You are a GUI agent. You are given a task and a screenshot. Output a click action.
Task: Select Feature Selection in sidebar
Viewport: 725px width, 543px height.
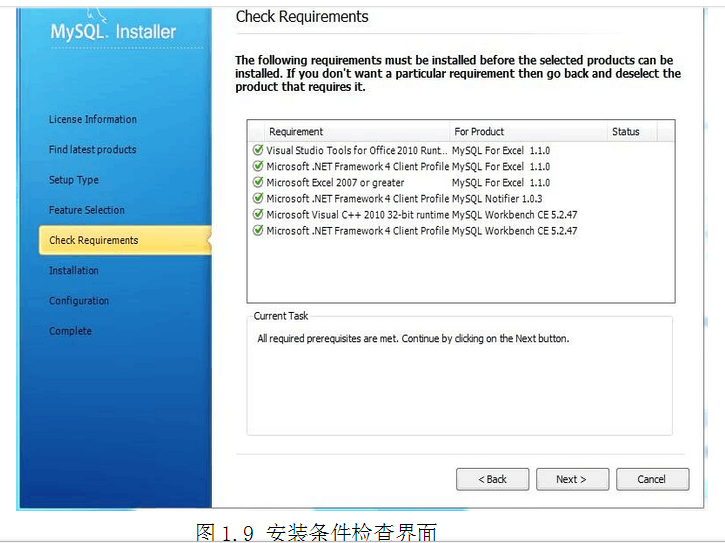pyautogui.click(x=87, y=210)
